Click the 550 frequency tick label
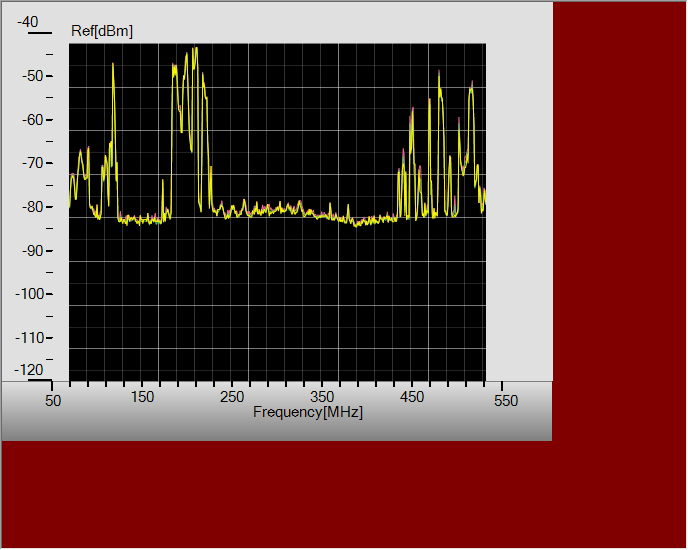688x550 pixels. pos(506,401)
